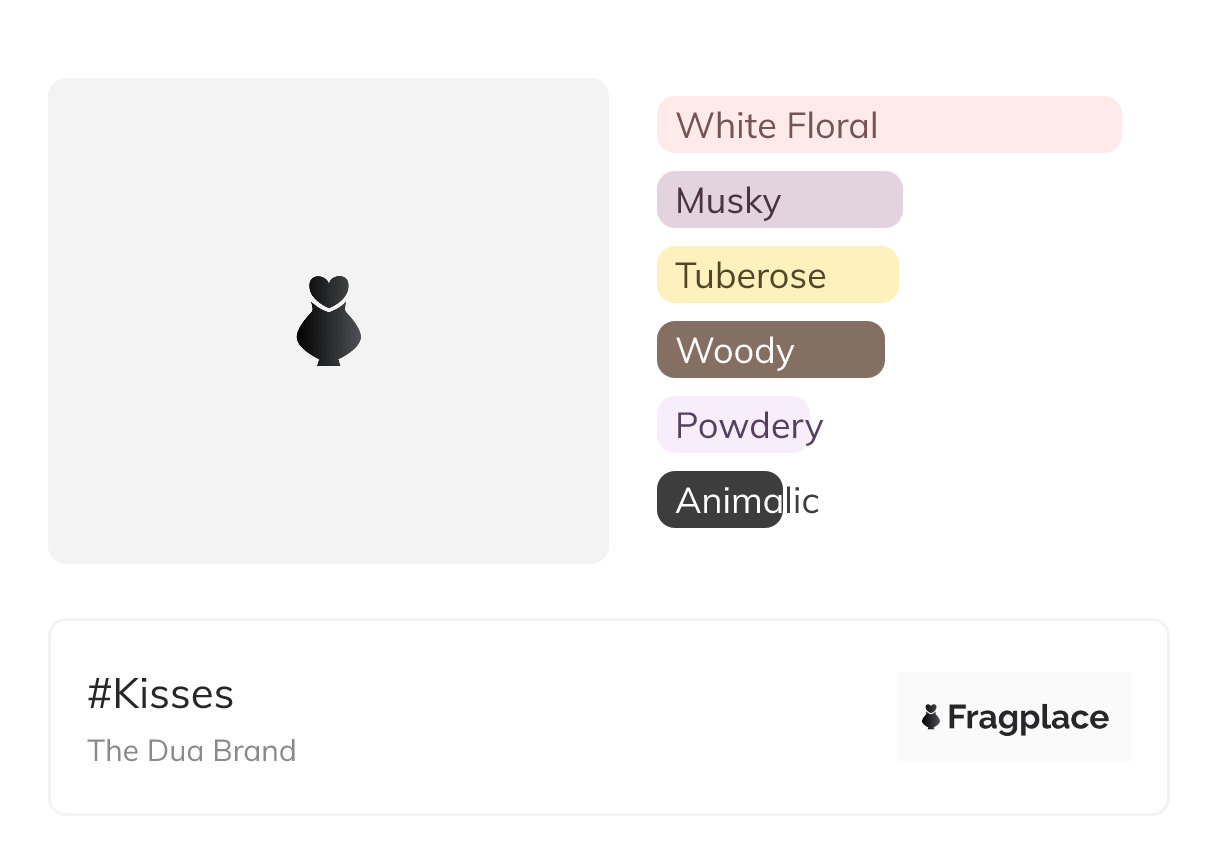The image size is (1218, 864).
Task: Click the heart-shaped cap on the bottle icon
Action: tap(328, 289)
